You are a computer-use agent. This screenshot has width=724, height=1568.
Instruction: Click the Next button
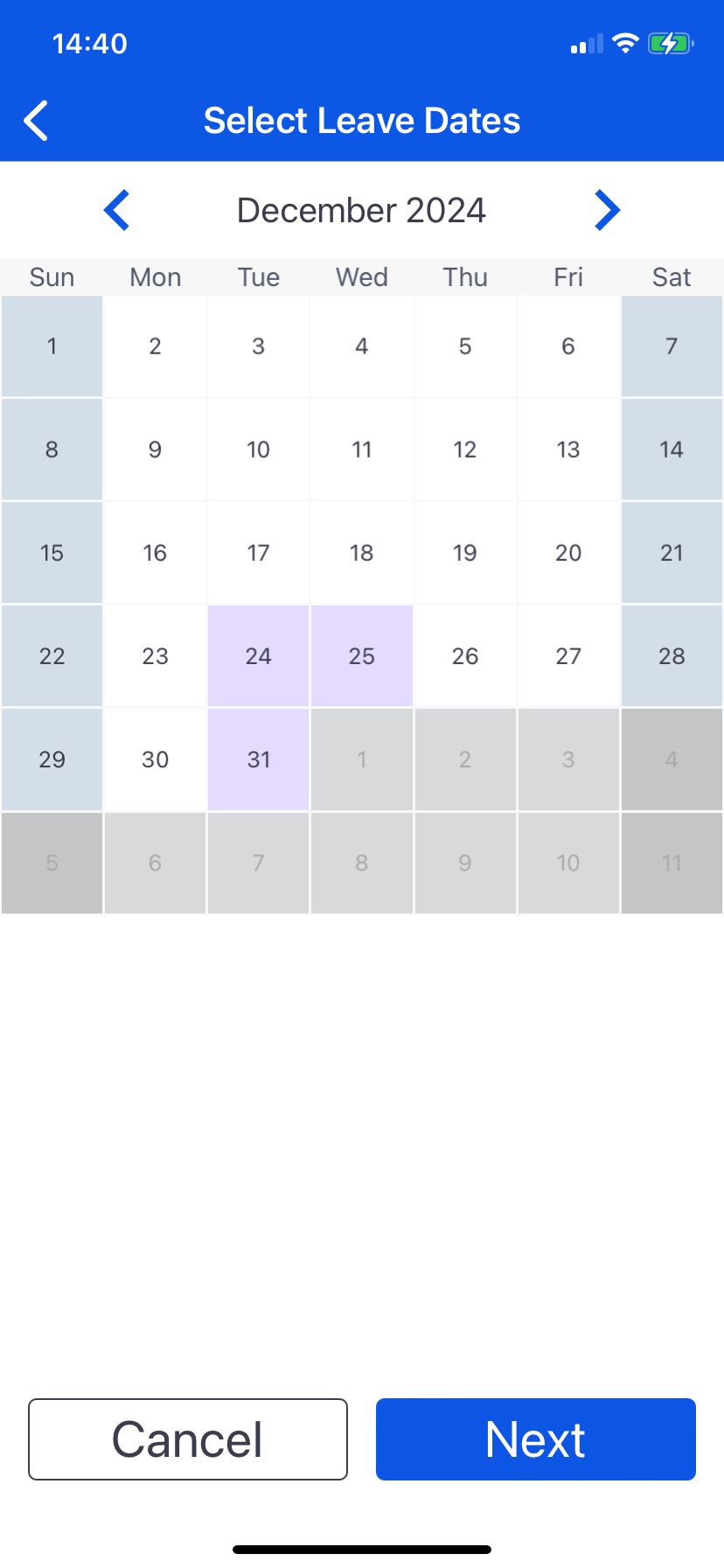536,1439
